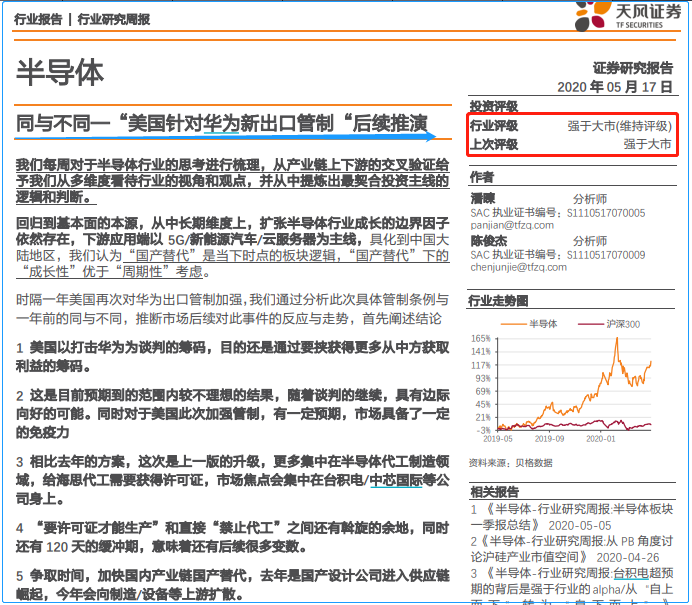Click the paragraph starting '回归到基本面的本源'
Image resolution: width=692 pixels, height=605 pixels.
pyautogui.click(x=233, y=247)
